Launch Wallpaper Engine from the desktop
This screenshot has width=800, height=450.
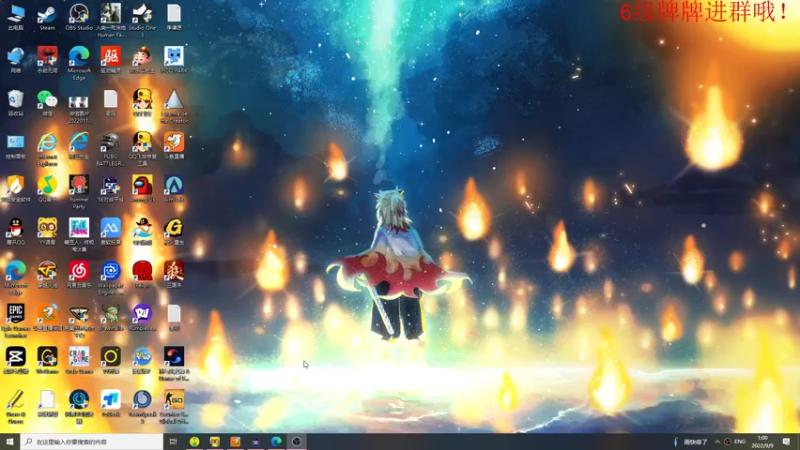110,278
